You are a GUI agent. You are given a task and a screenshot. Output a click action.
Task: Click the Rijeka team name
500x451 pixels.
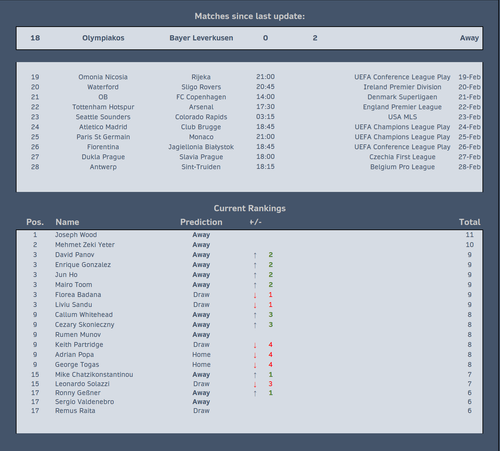click(x=201, y=77)
